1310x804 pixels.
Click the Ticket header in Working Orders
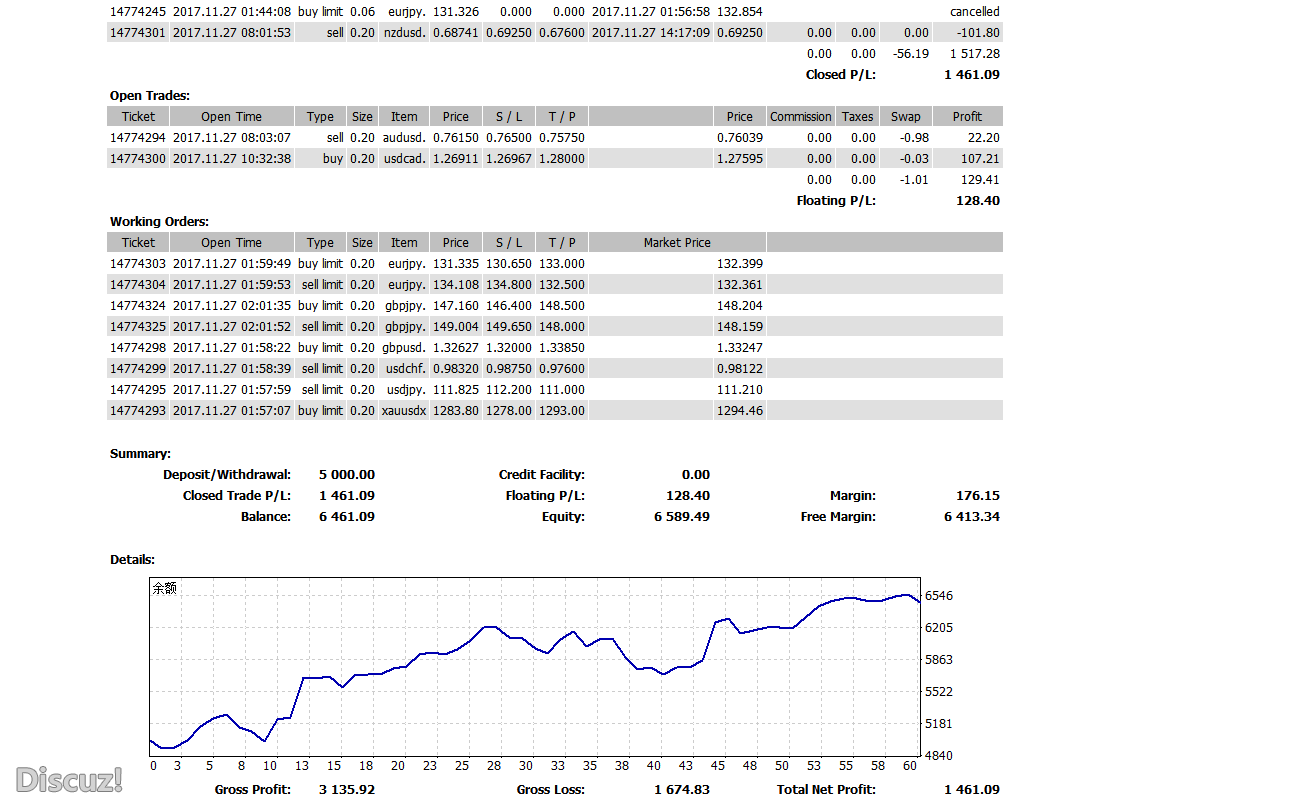point(138,243)
